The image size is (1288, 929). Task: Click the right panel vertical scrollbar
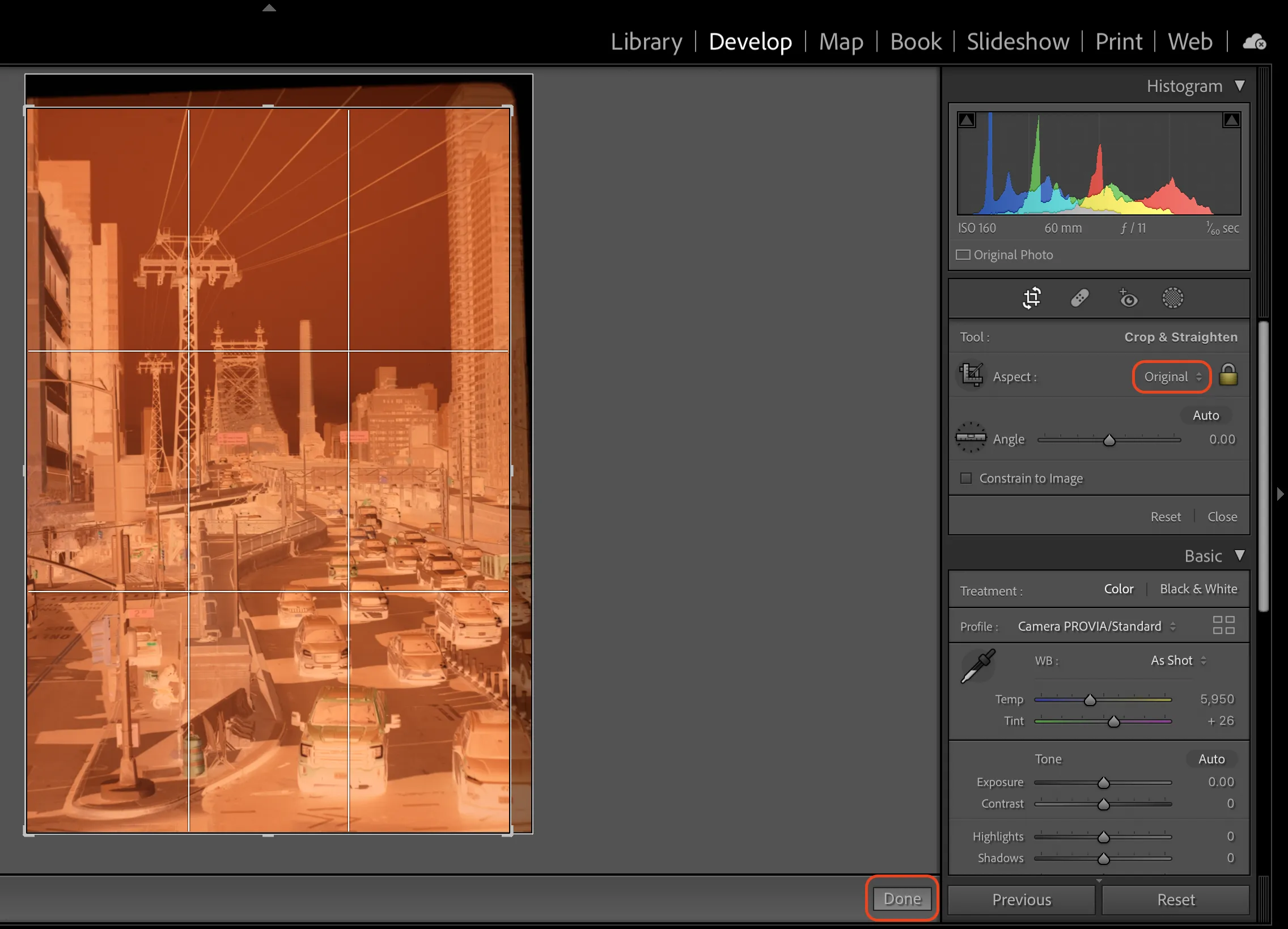click(x=1264, y=466)
